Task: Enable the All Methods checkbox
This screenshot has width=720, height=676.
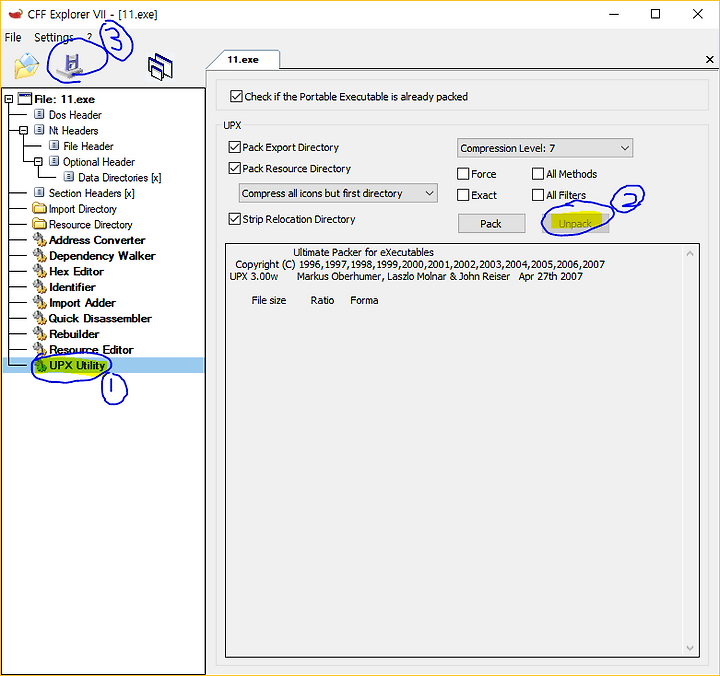Action: [x=538, y=174]
